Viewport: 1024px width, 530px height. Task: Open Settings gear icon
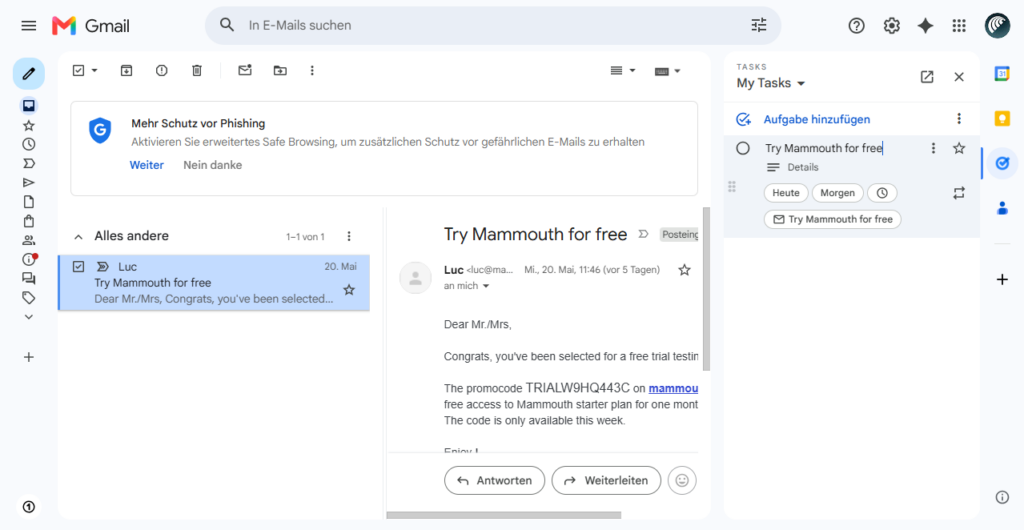point(891,25)
